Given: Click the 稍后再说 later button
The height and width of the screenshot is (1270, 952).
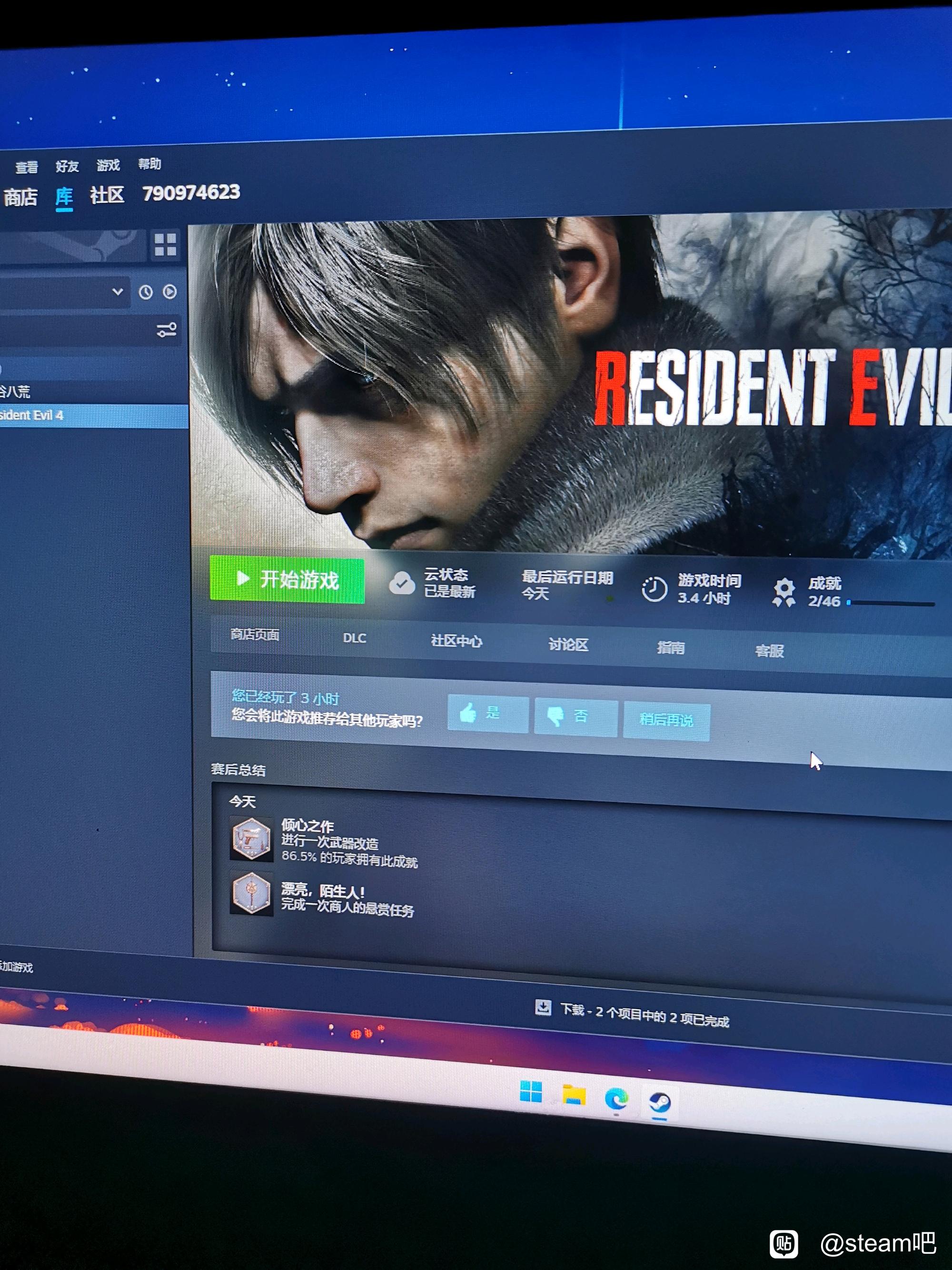Looking at the screenshot, I should [x=666, y=721].
